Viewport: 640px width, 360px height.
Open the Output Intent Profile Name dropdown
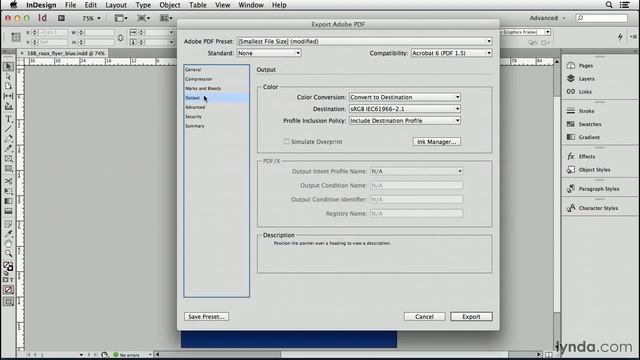tap(416, 171)
